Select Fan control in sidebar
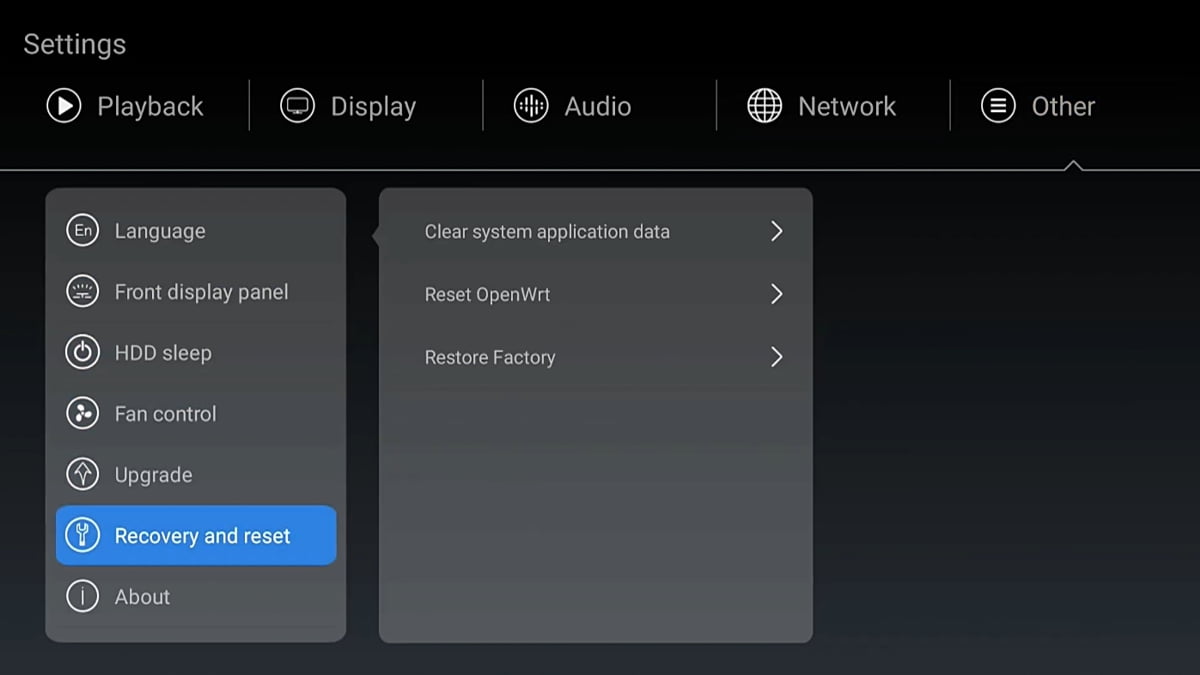The image size is (1200, 675). (x=196, y=414)
